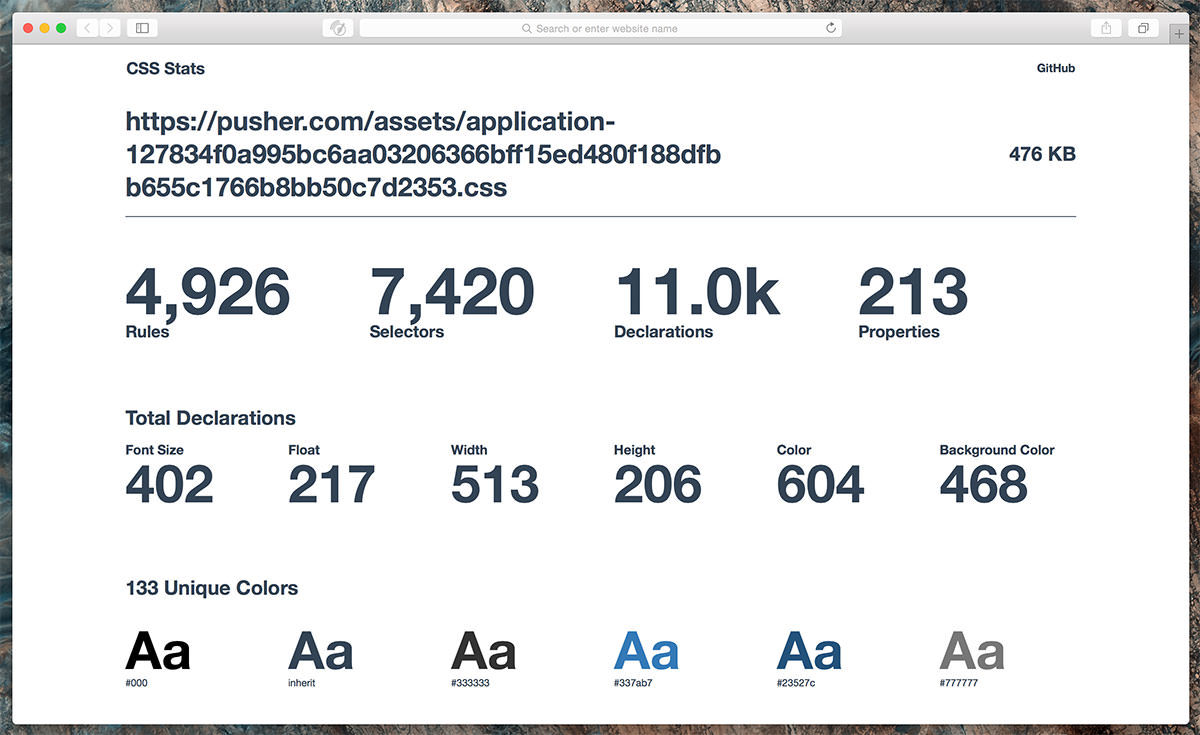Click the magnifying glass in the search field
Viewport: 1200px width, 735px height.
point(526,28)
